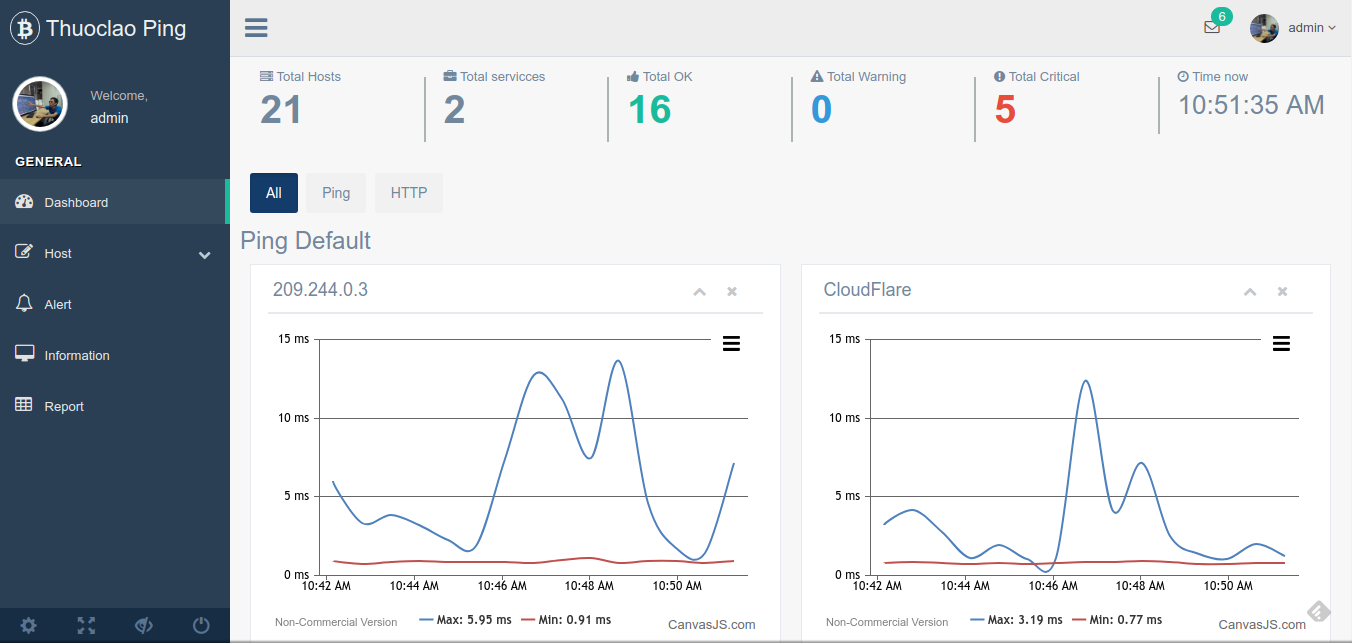
Task: Open CanvasJS.com link under CloudFlare chart
Action: click(1262, 625)
